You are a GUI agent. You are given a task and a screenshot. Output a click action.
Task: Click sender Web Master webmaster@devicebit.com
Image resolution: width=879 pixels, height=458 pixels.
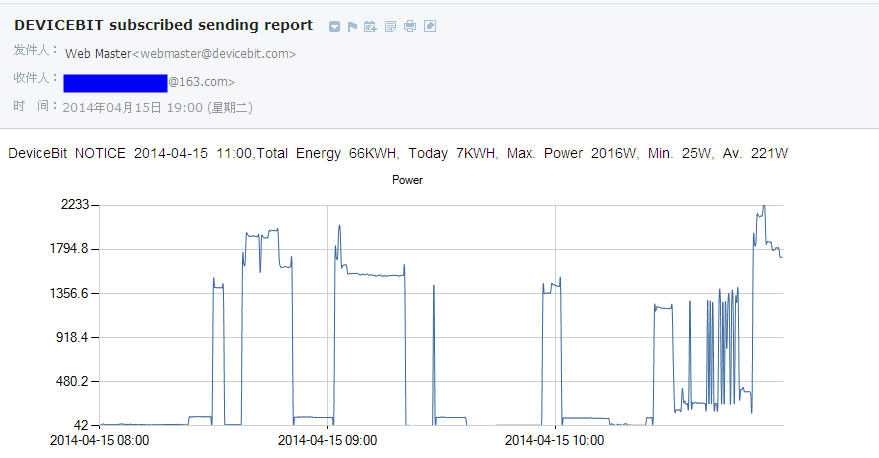[x=181, y=54]
